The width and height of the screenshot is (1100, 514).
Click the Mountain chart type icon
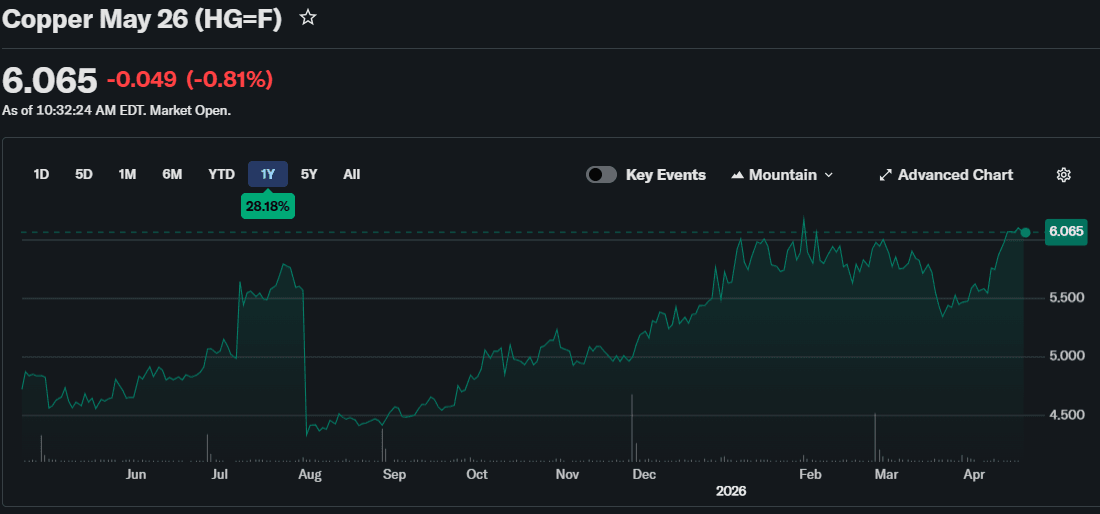tap(737, 175)
